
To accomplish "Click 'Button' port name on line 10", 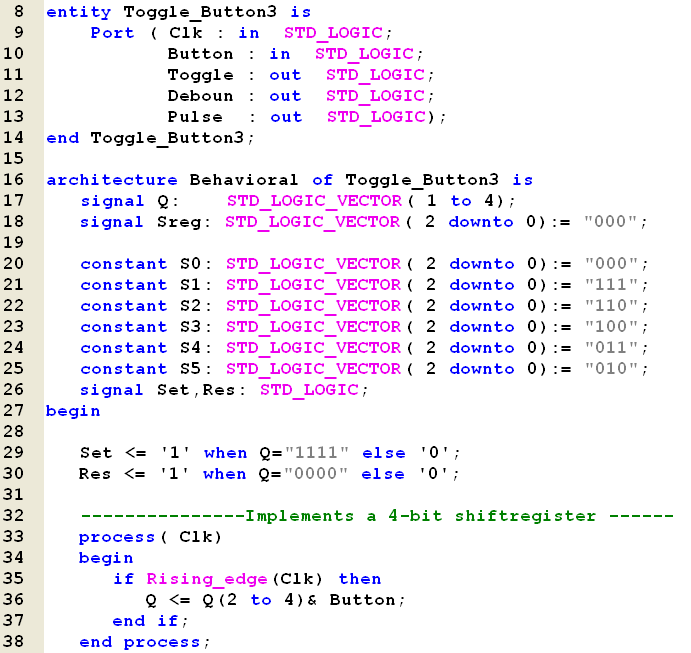I will click(201, 54).
